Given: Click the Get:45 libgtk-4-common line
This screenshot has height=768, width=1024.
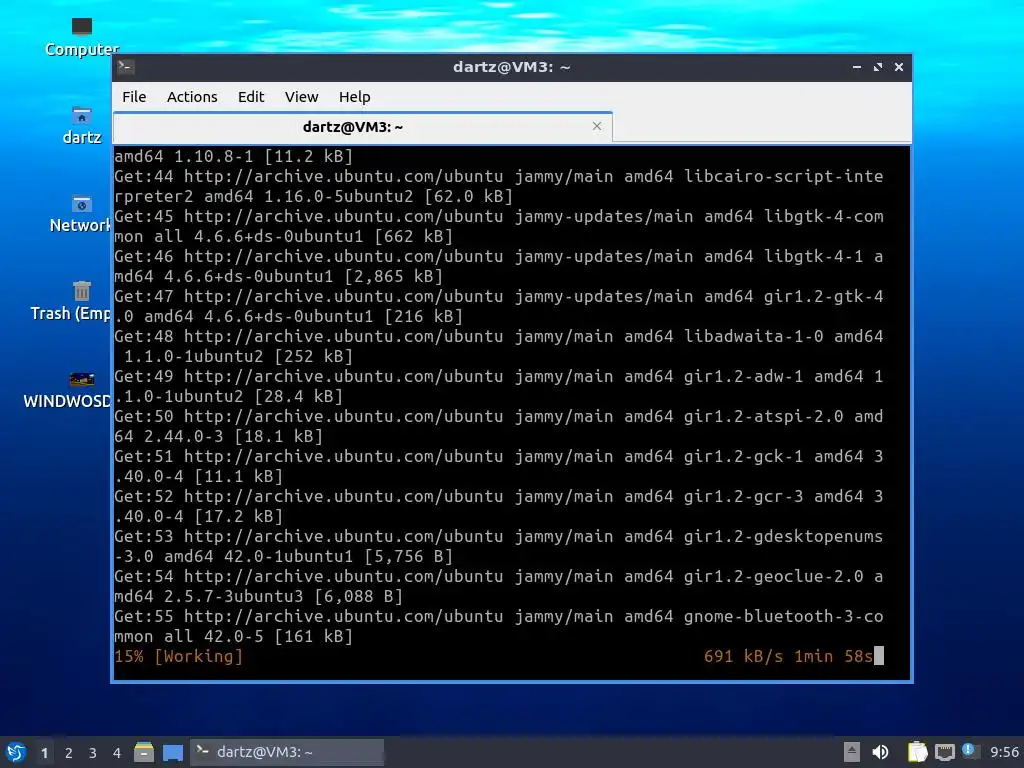Looking at the screenshot, I should pos(499,226).
